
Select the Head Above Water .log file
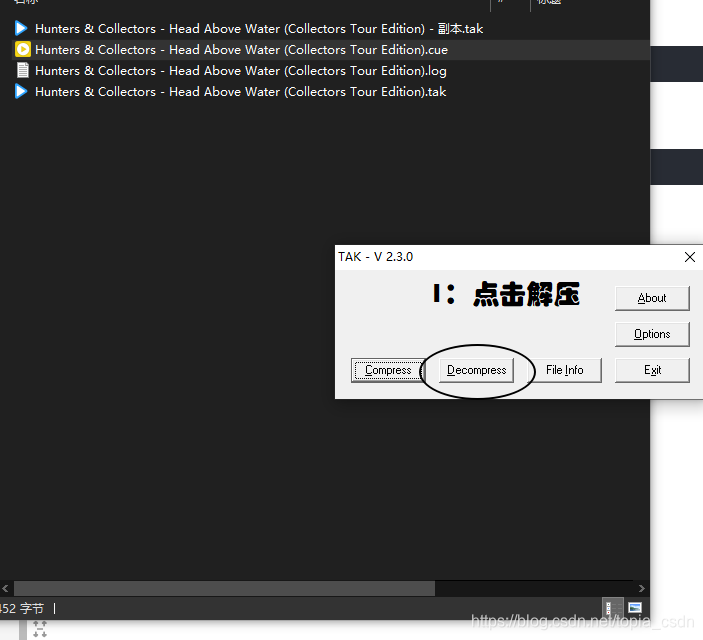pyautogui.click(x=241, y=71)
